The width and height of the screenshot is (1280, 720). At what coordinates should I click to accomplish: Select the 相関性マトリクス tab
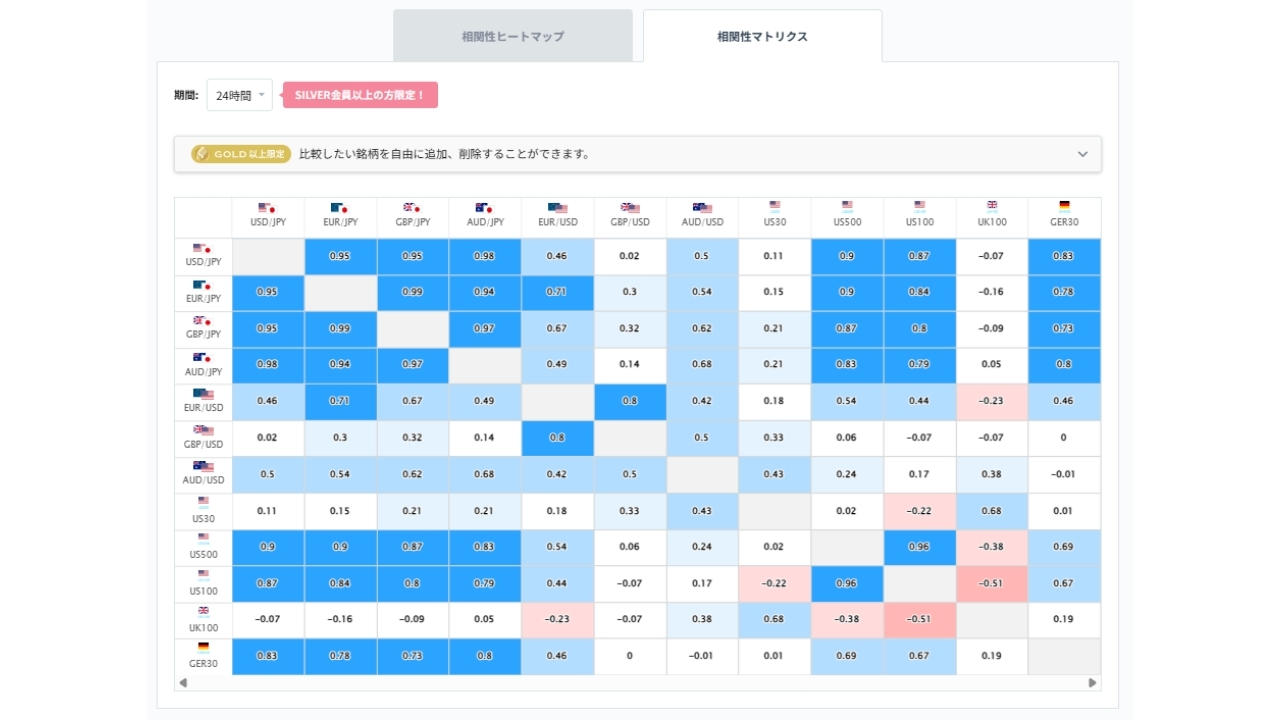(762, 36)
